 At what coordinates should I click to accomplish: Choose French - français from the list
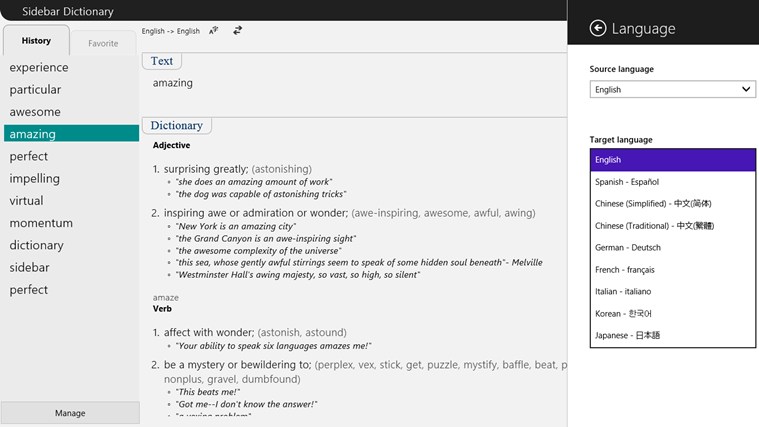click(x=672, y=270)
